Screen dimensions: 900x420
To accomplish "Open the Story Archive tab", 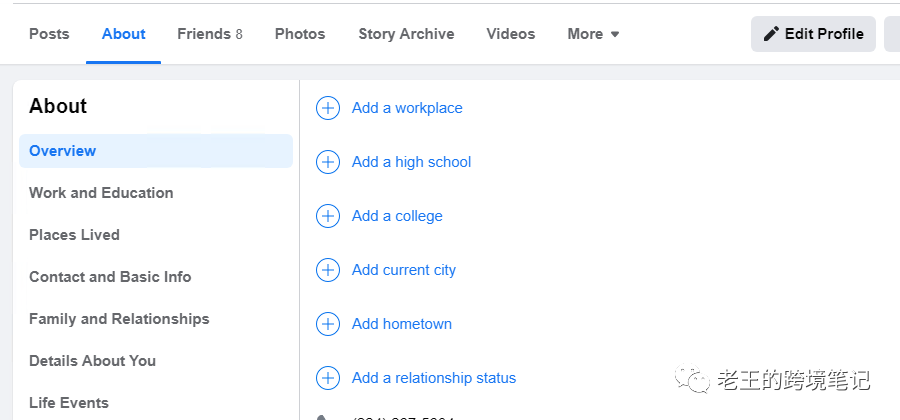I will tap(406, 34).
